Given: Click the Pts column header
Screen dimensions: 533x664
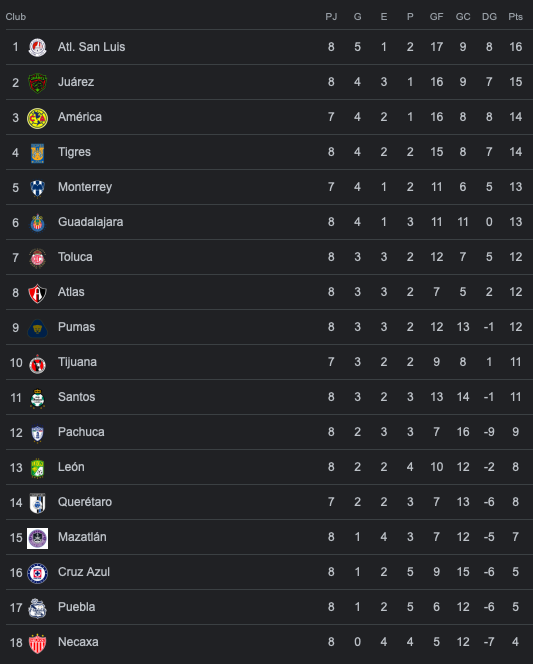Looking at the screenshot, I should [x=515, y=17].
